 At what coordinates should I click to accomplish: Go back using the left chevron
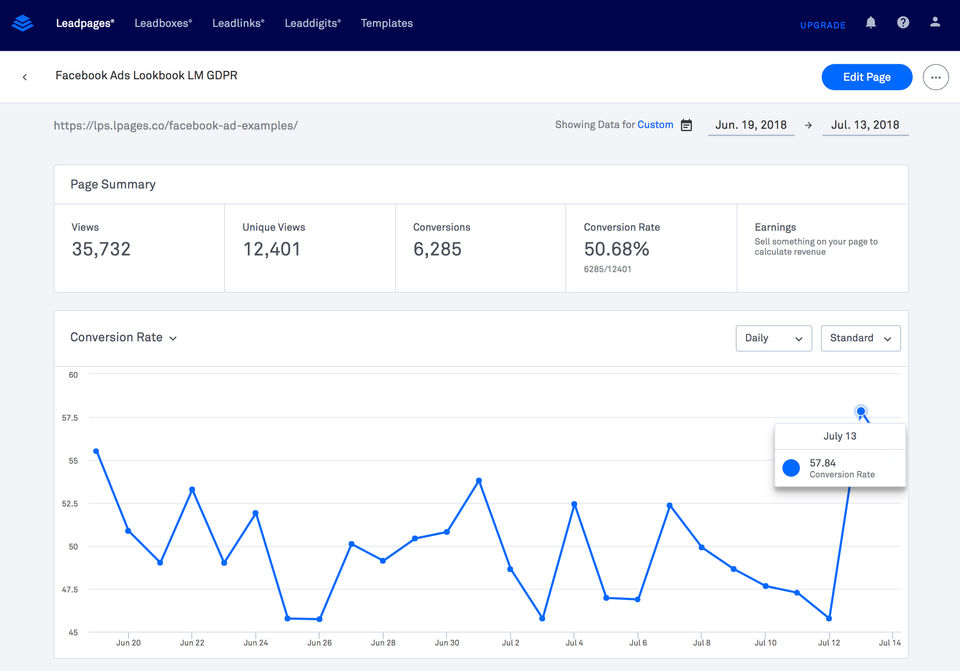click(24, 77)
